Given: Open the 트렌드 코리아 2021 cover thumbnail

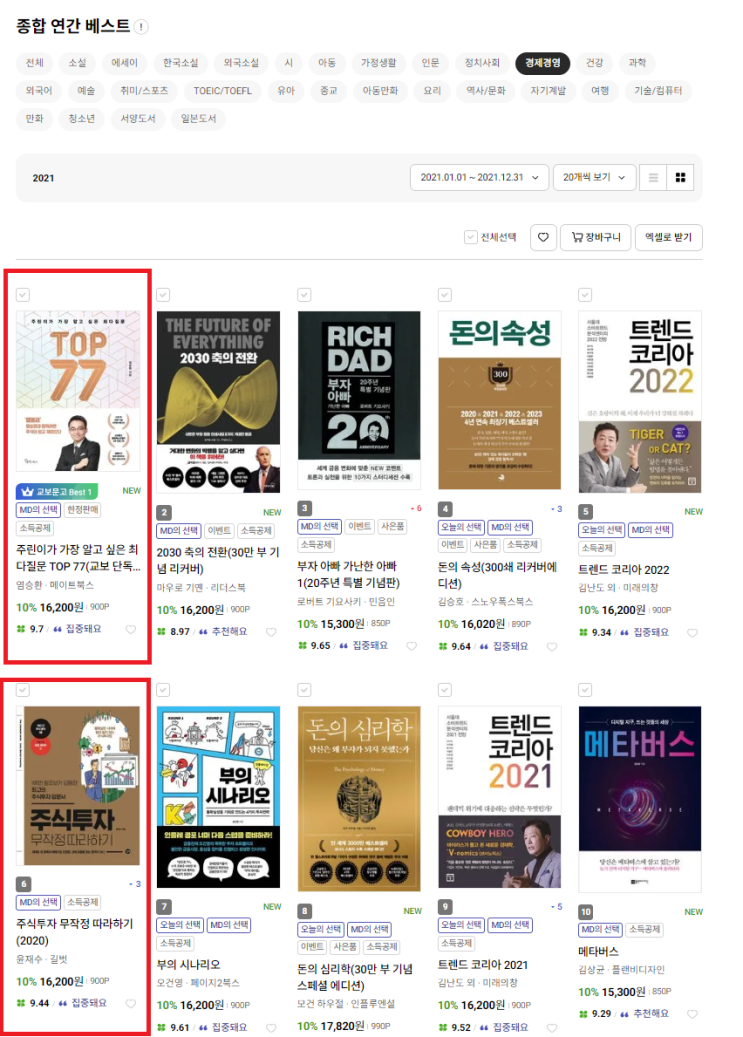Looking at the screenshot, I should [x=500, y=797].
